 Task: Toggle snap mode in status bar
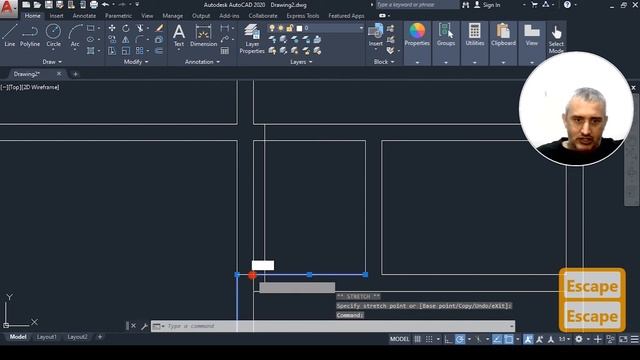point(429,339)
